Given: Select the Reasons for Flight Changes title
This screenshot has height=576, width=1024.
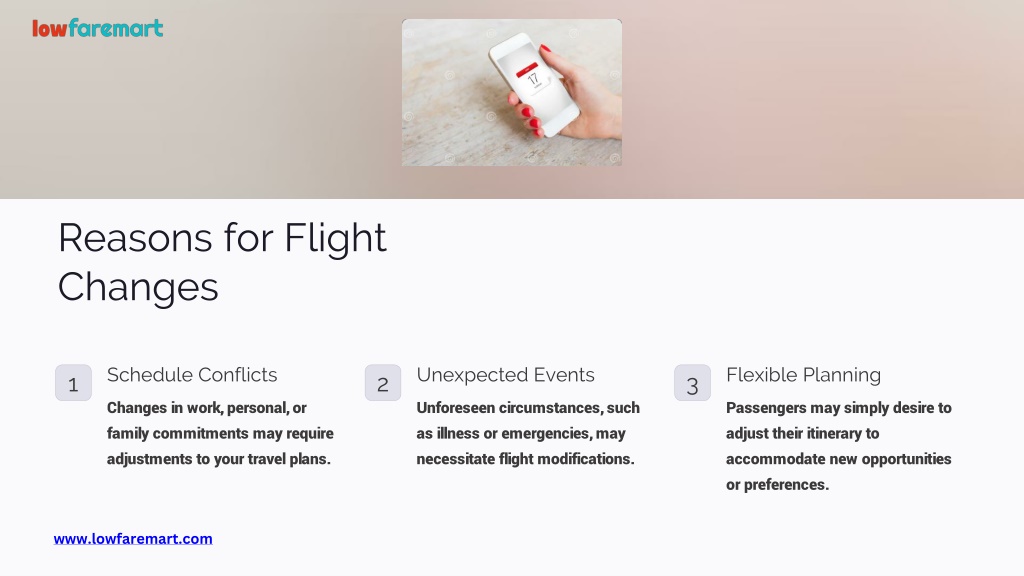Looking at the screenshot, I should point(222,262).
